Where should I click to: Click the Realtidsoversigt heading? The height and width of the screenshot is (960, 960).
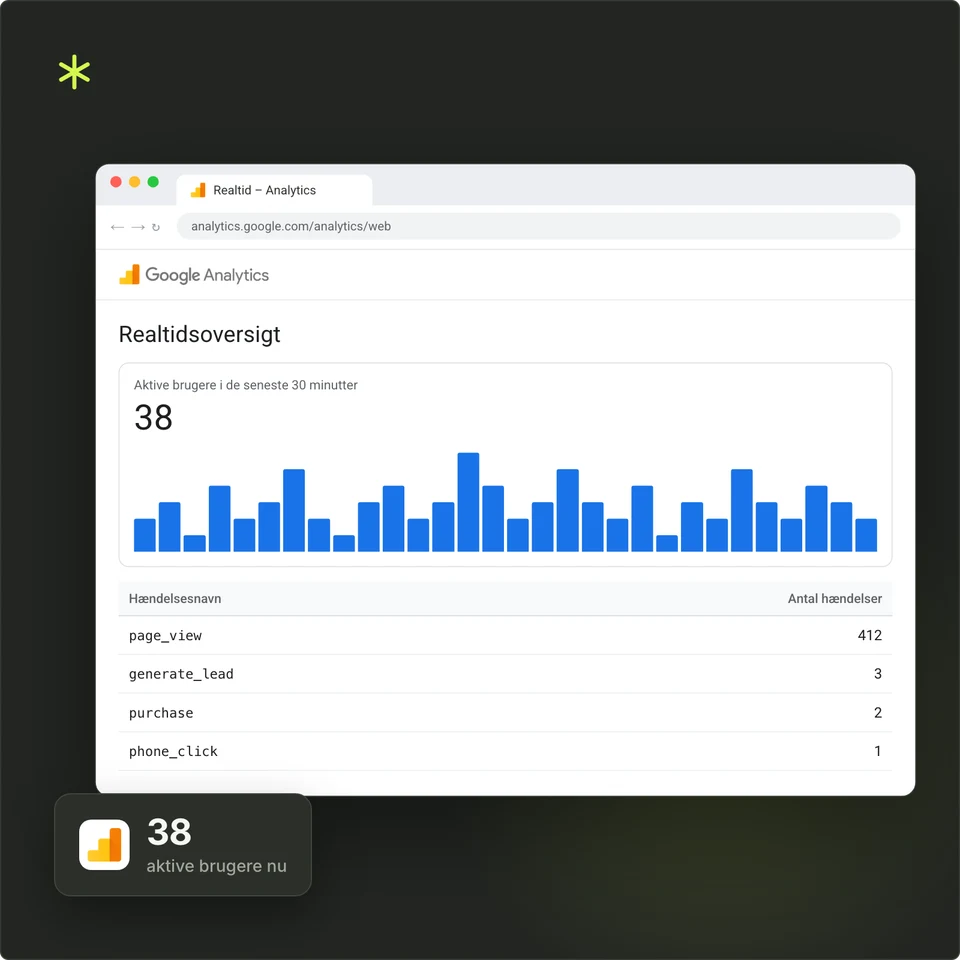pos(199,334)
